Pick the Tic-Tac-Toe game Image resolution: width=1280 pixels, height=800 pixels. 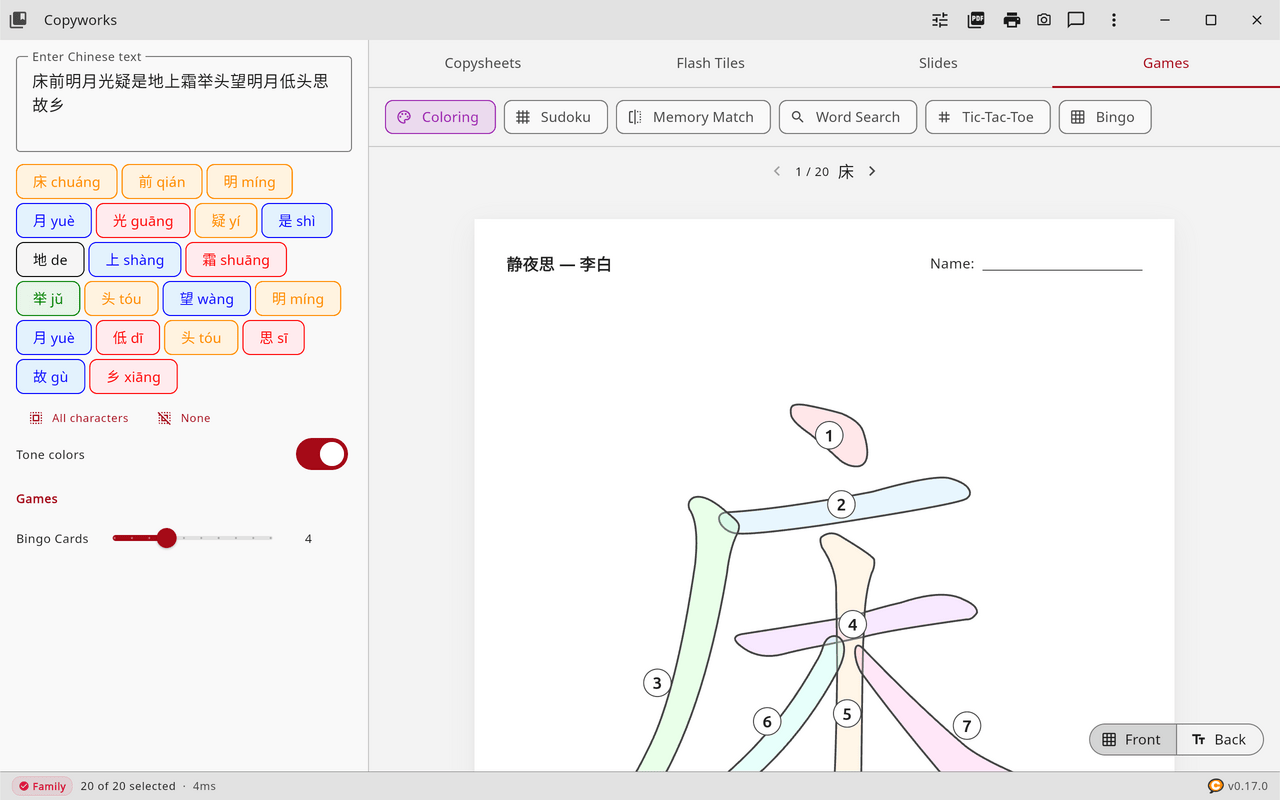pos(987,117)
